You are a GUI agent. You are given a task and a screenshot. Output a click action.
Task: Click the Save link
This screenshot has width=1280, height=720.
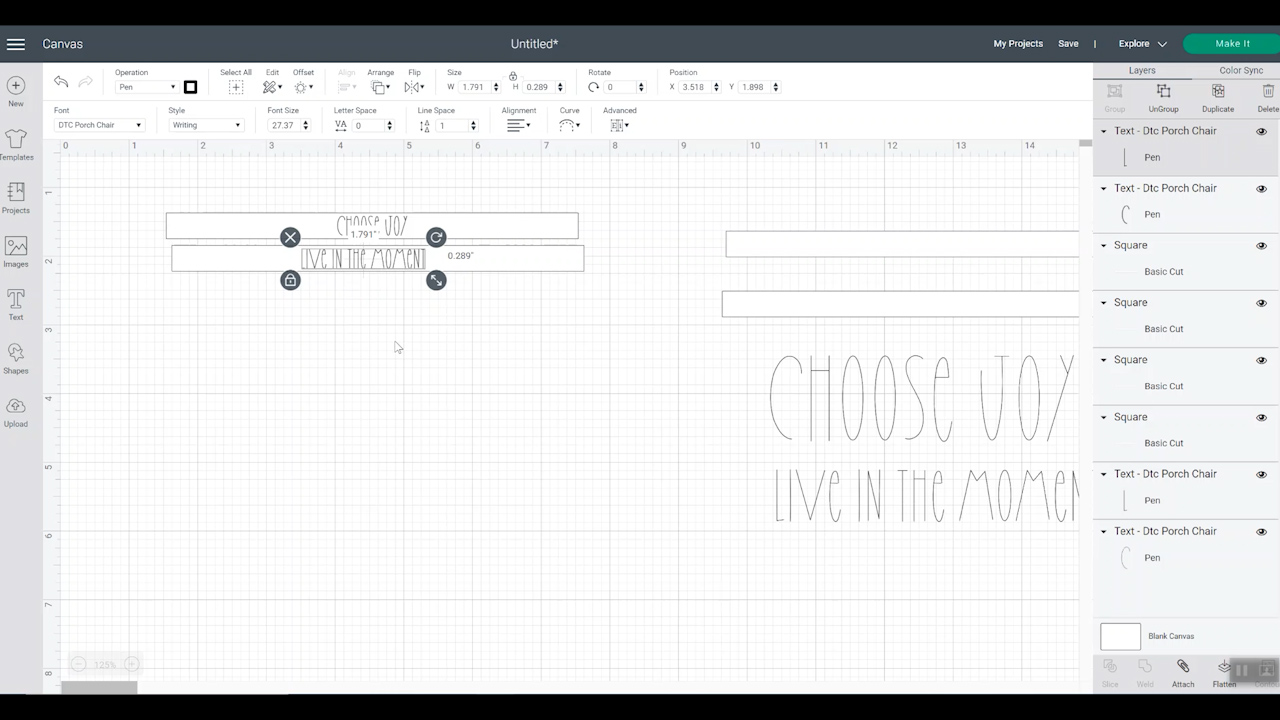click(x=1068, y=44)
